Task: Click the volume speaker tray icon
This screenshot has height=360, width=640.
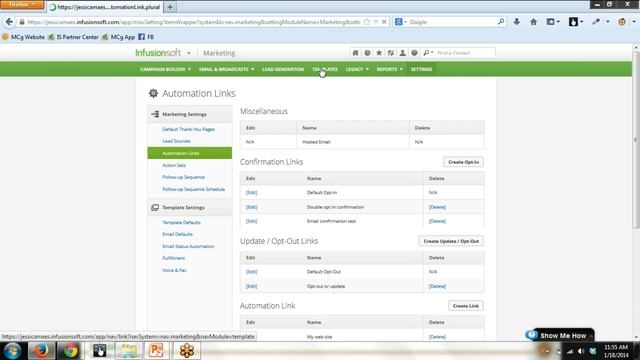Action: pyautogui.click(x=581, y=351)
